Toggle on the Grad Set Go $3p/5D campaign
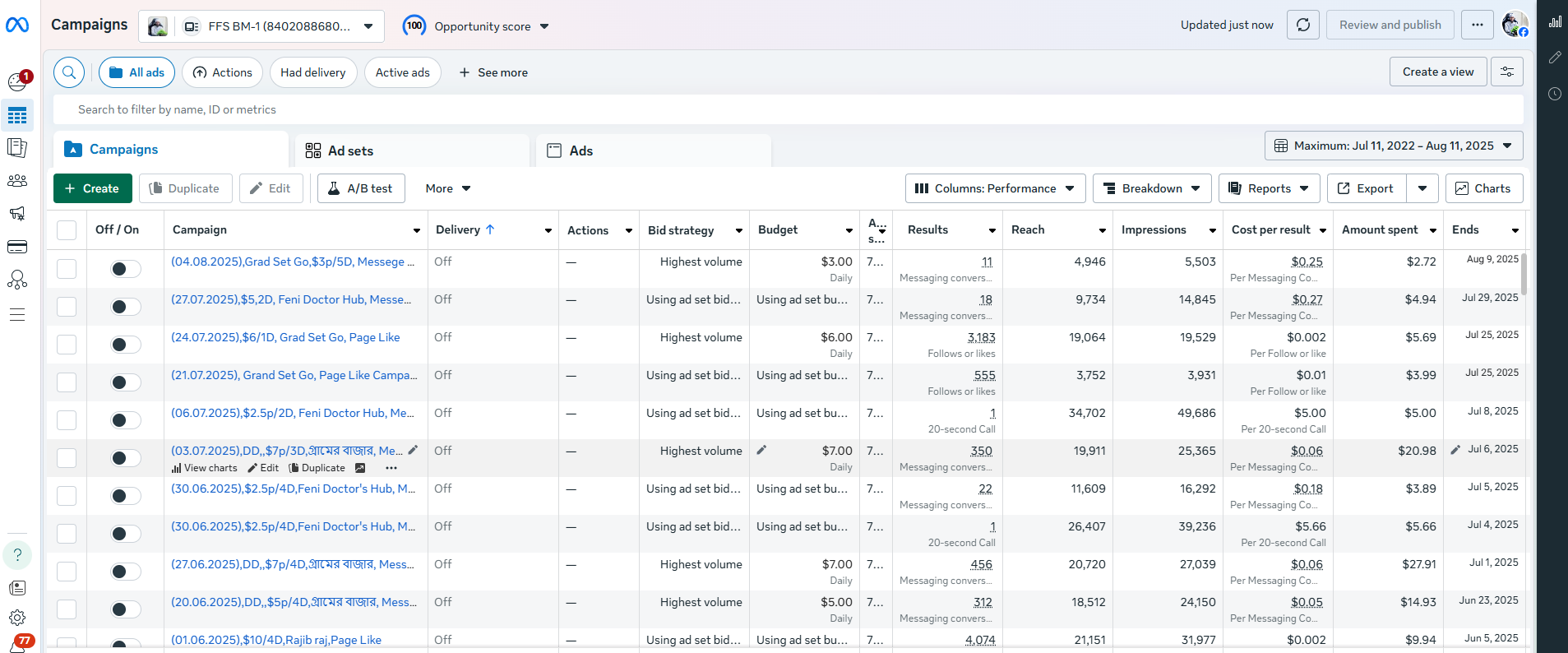This screenshot has width=1568, height=653. click(x=126, y=269)
